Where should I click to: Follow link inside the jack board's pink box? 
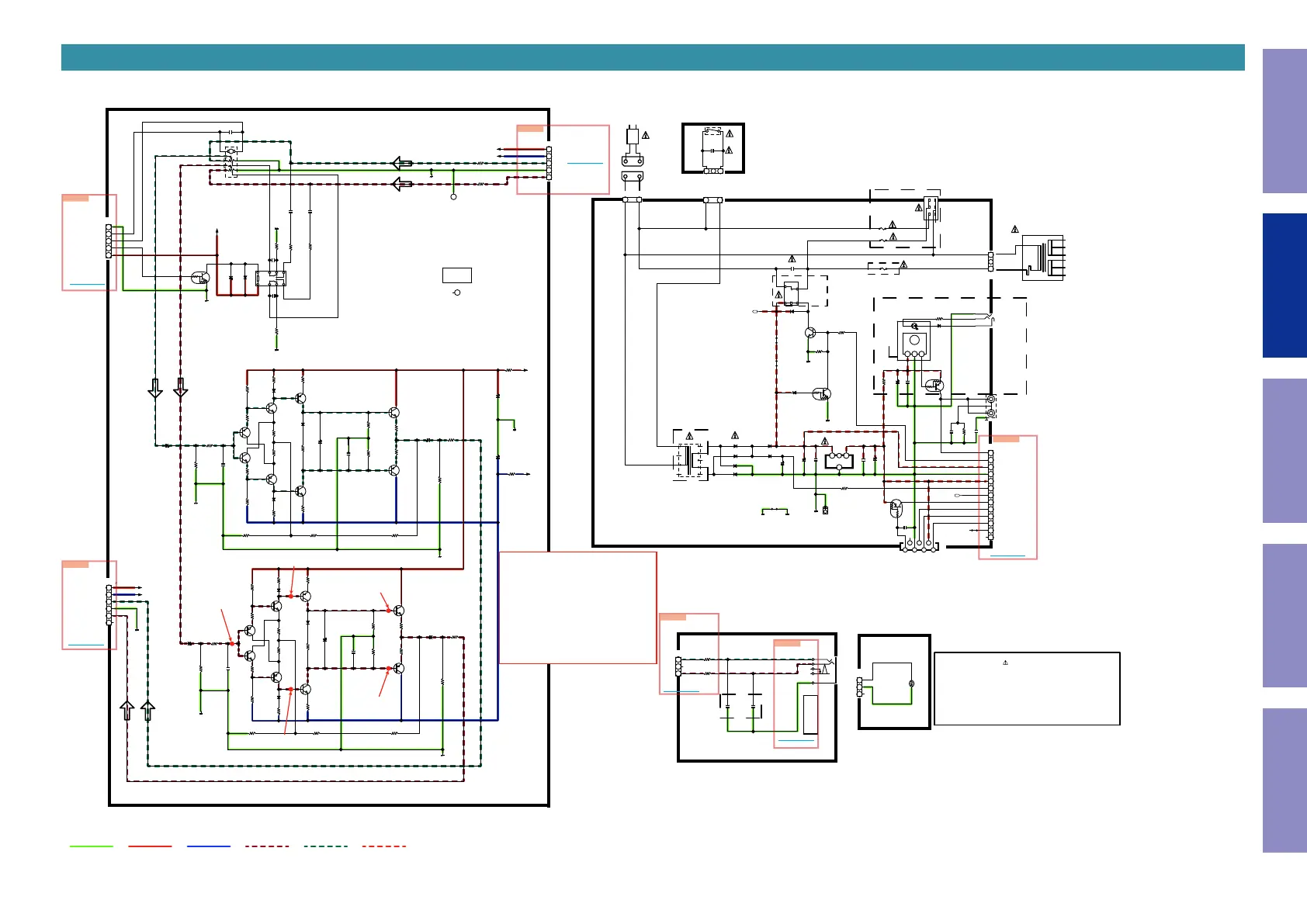(x=796, y=742)
